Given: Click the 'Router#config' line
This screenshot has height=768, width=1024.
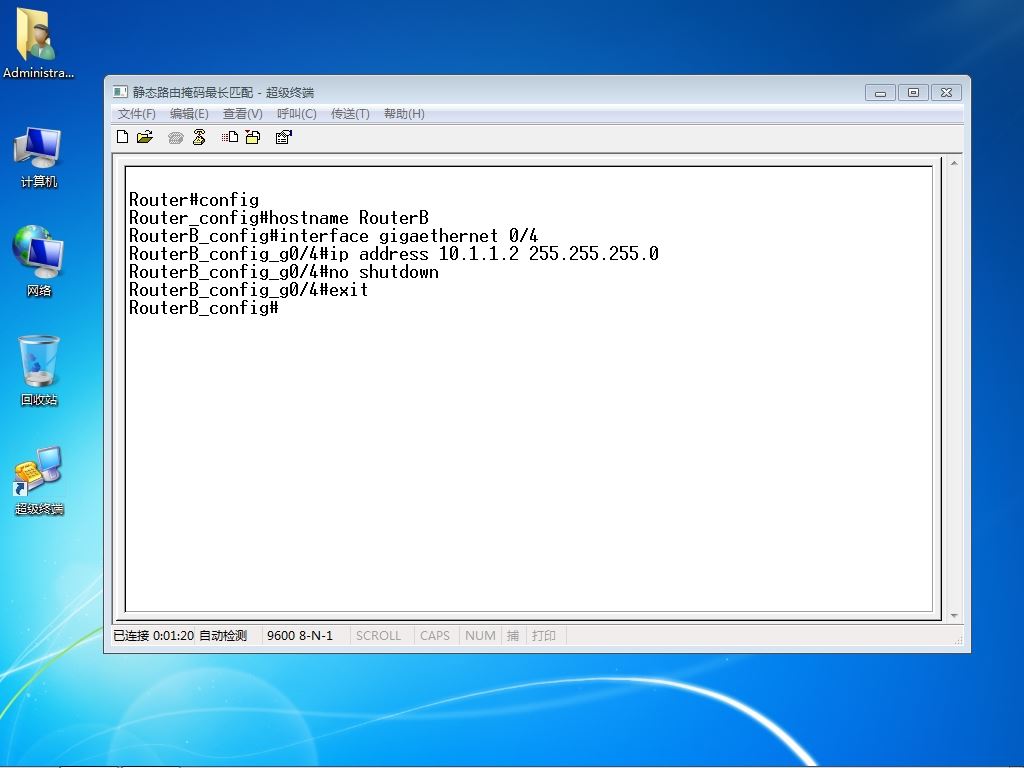Looking at the screenshot, I should click(194, 200).
